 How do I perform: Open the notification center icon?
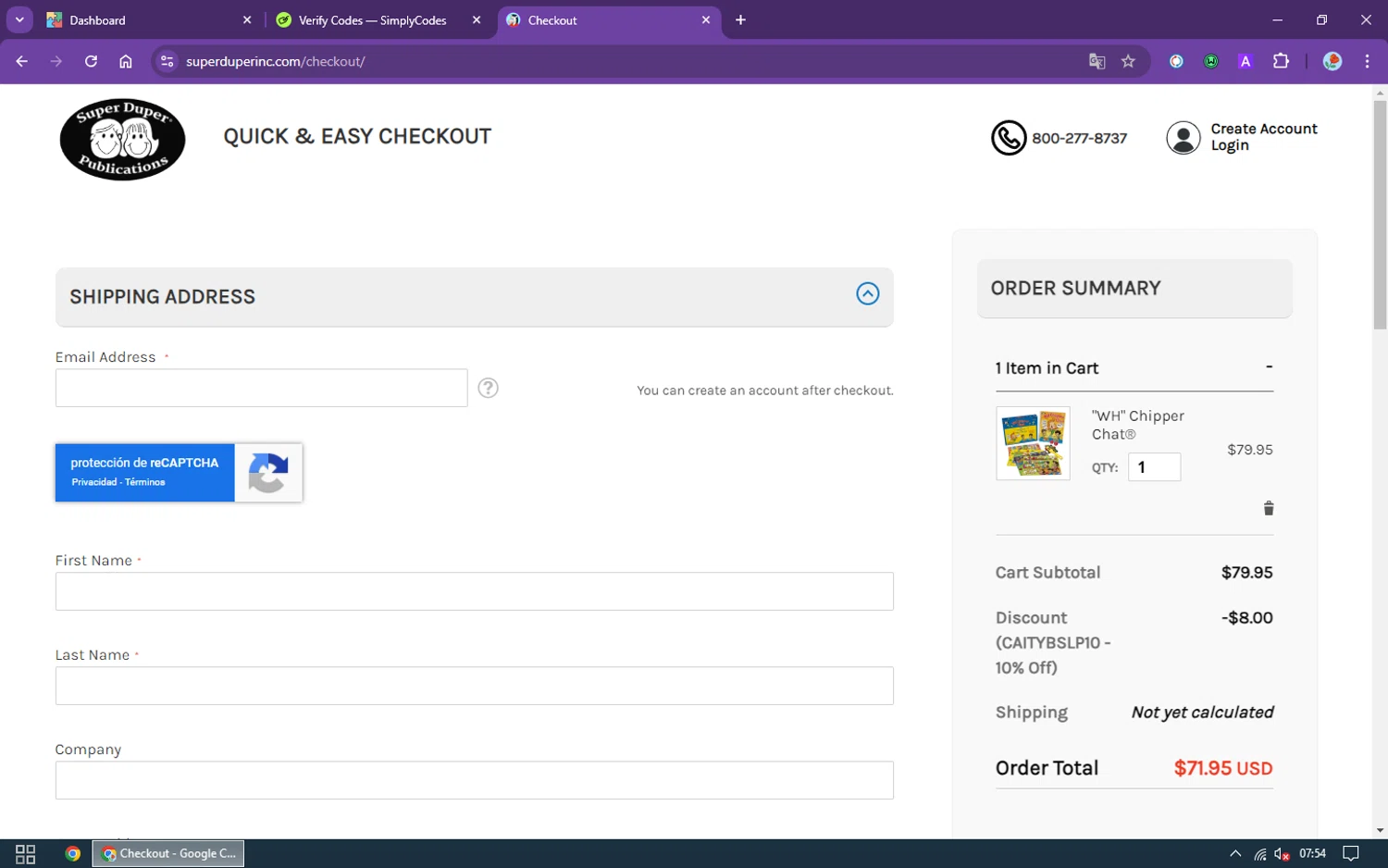1351,853
